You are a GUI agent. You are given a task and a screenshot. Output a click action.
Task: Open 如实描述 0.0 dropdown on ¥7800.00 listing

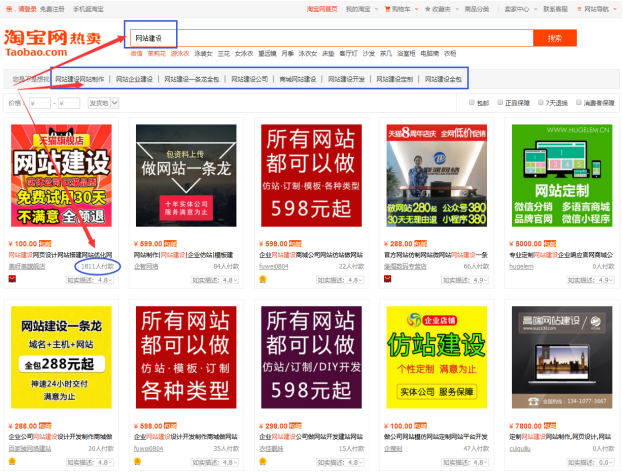(x=590, y=462)
